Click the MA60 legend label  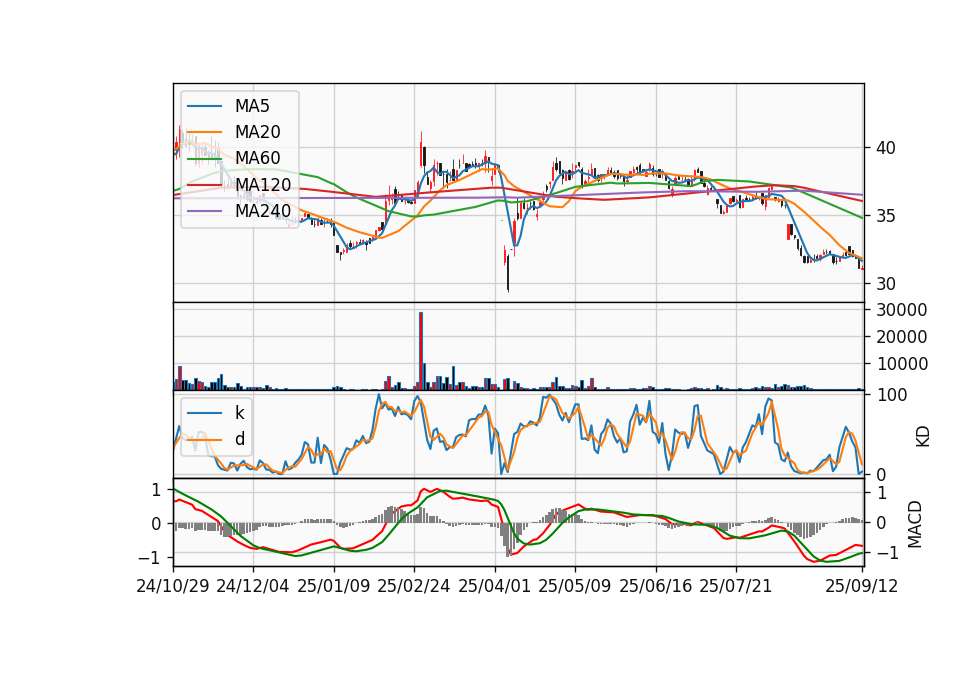(x=258, y=158)
